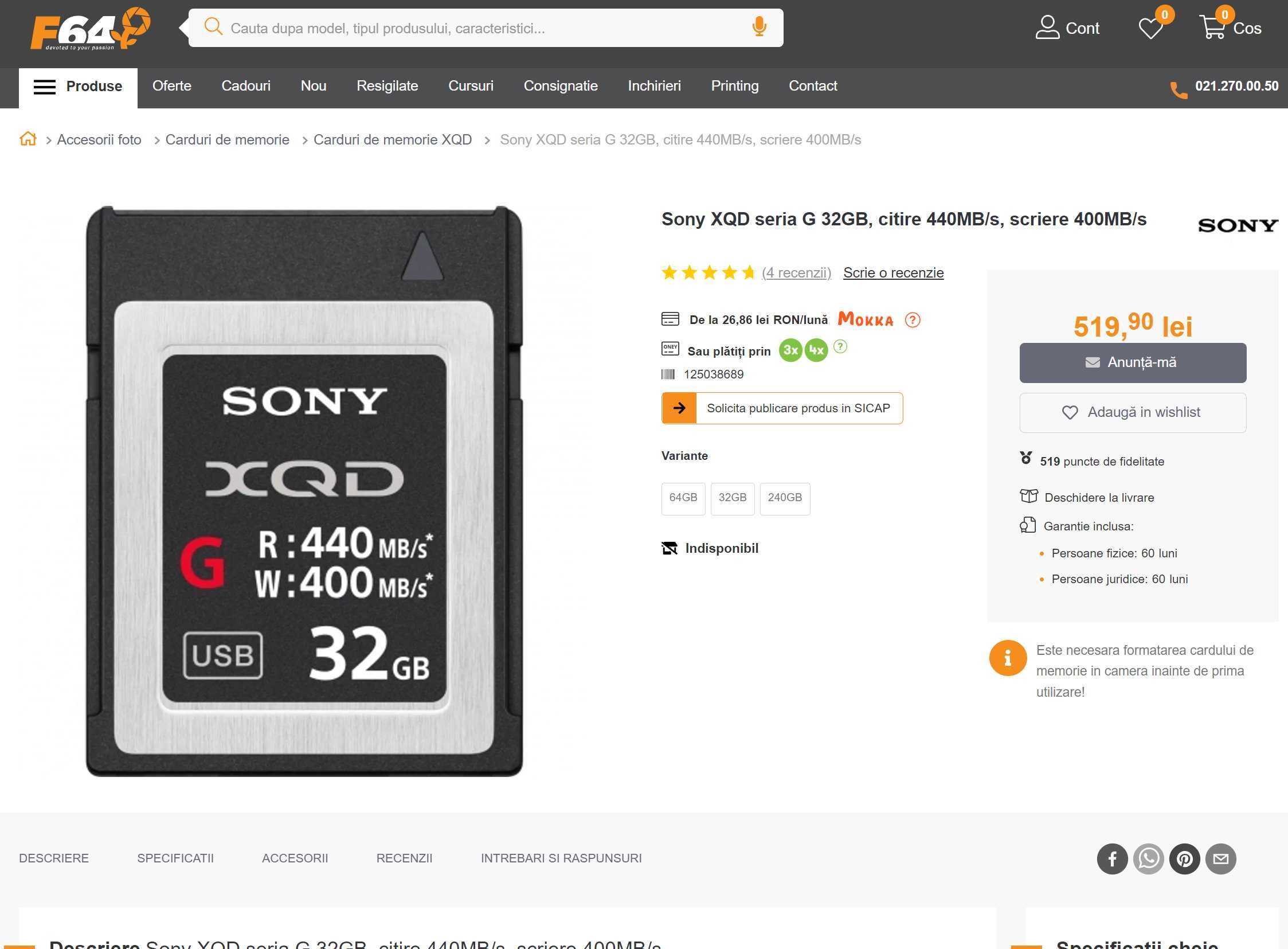Click the Mokka logo
The width and height of the screenshot is (1288, 949).
[866, 319]
